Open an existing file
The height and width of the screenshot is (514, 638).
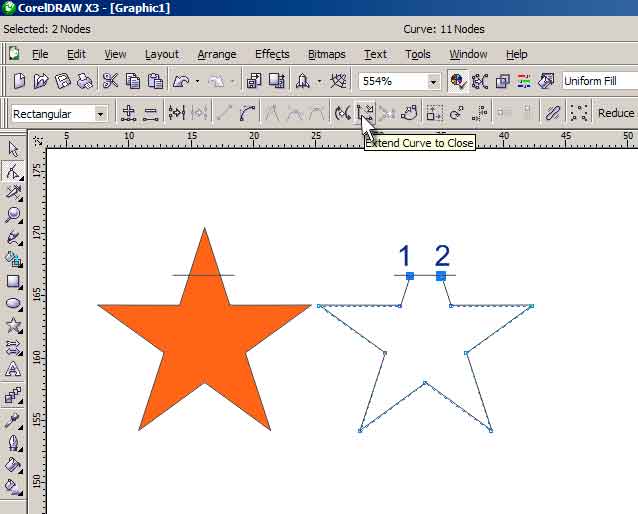coord(41,81)
